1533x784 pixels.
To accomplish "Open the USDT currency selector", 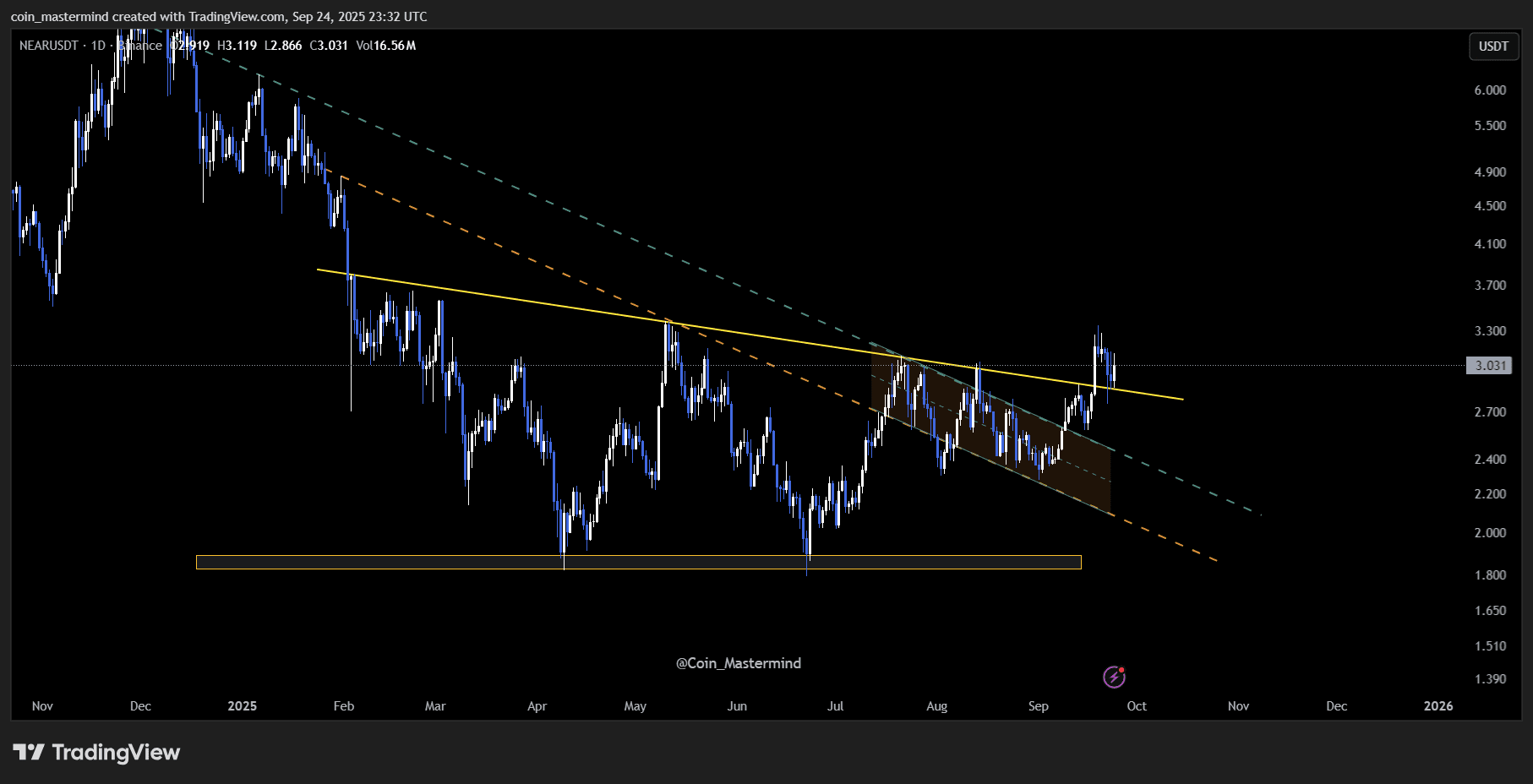I will [x=1493, y=46].
